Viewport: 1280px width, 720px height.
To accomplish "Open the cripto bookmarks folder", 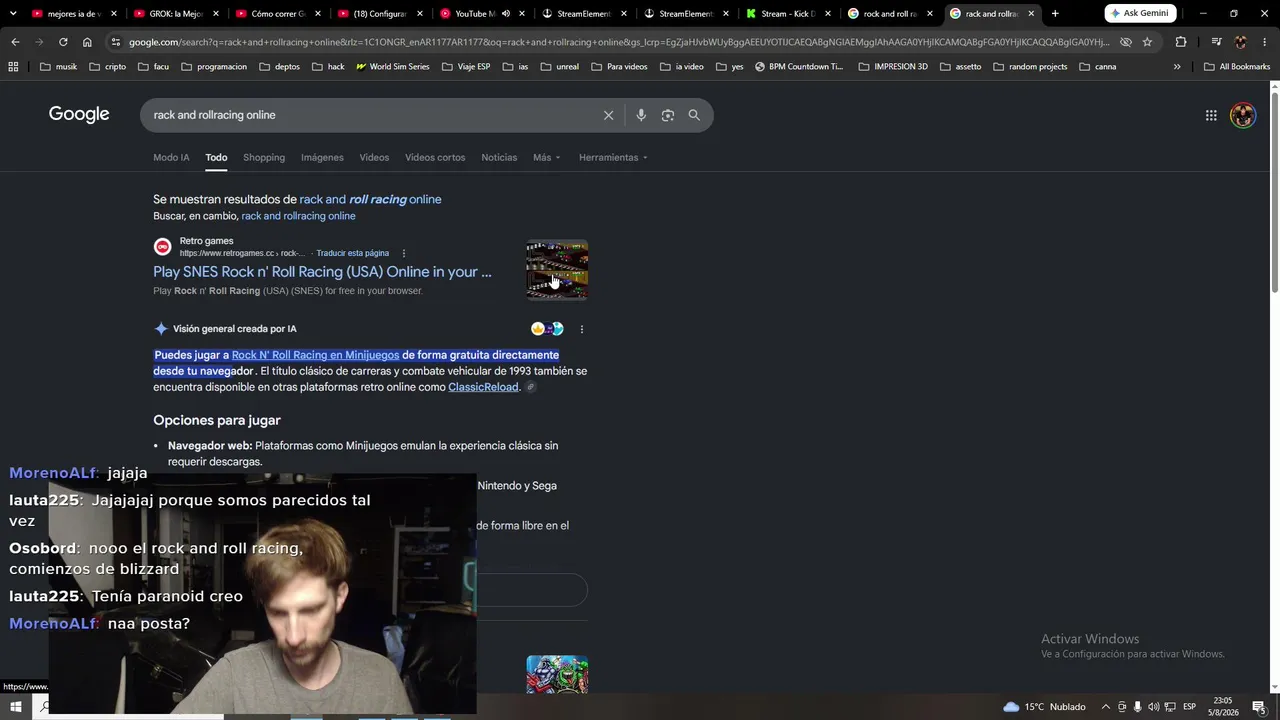I will (107, 66).
